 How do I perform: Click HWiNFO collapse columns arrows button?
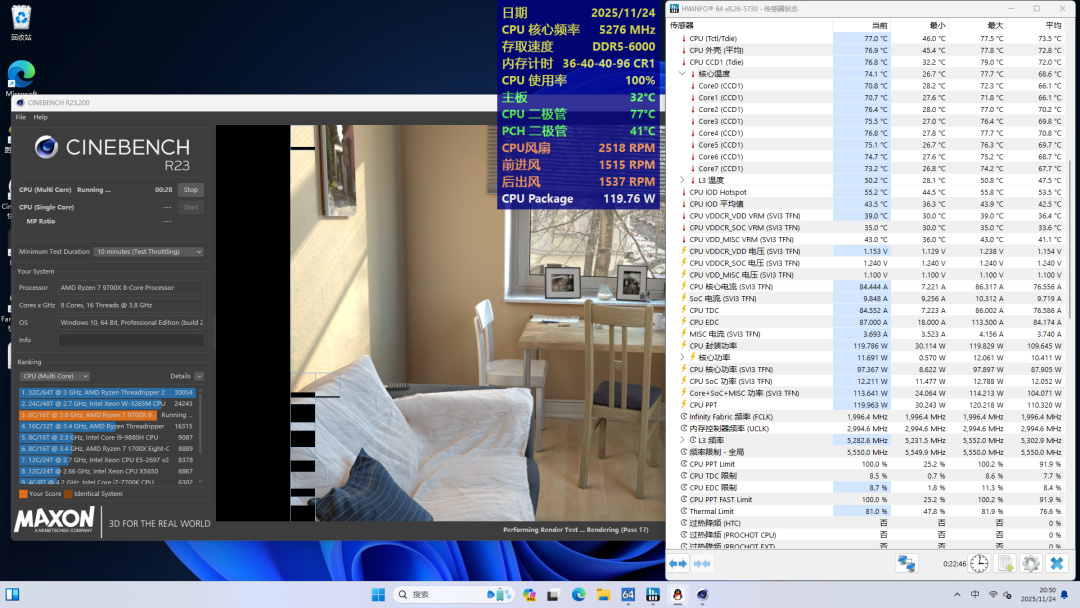(703, 563)
